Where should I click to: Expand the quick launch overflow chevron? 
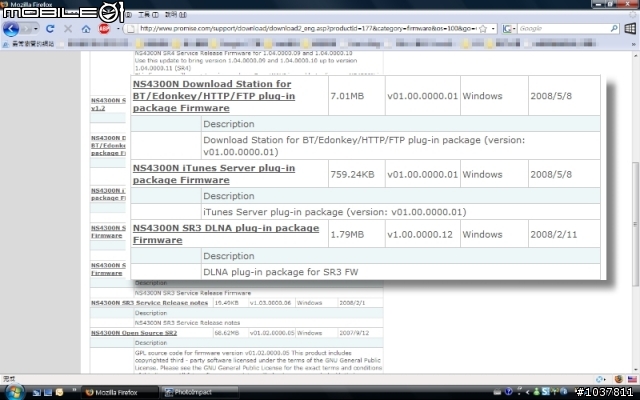click(x=74, y=391)
